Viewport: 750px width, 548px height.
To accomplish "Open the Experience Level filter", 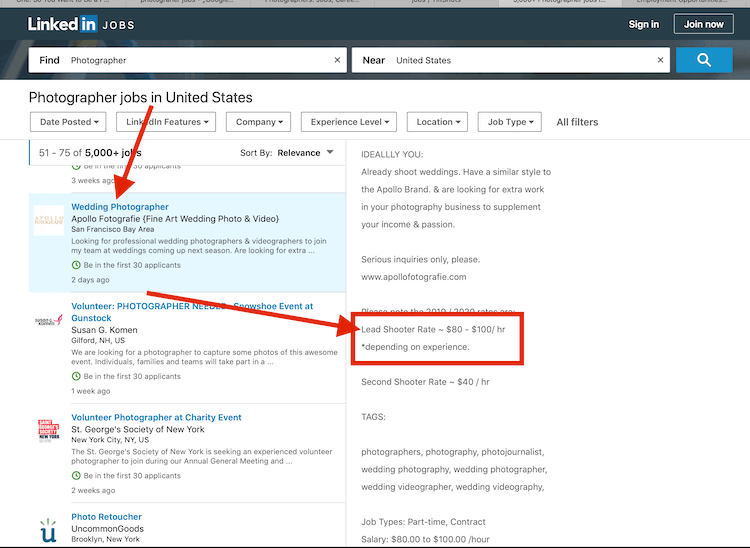I will [x=348, y=122].
